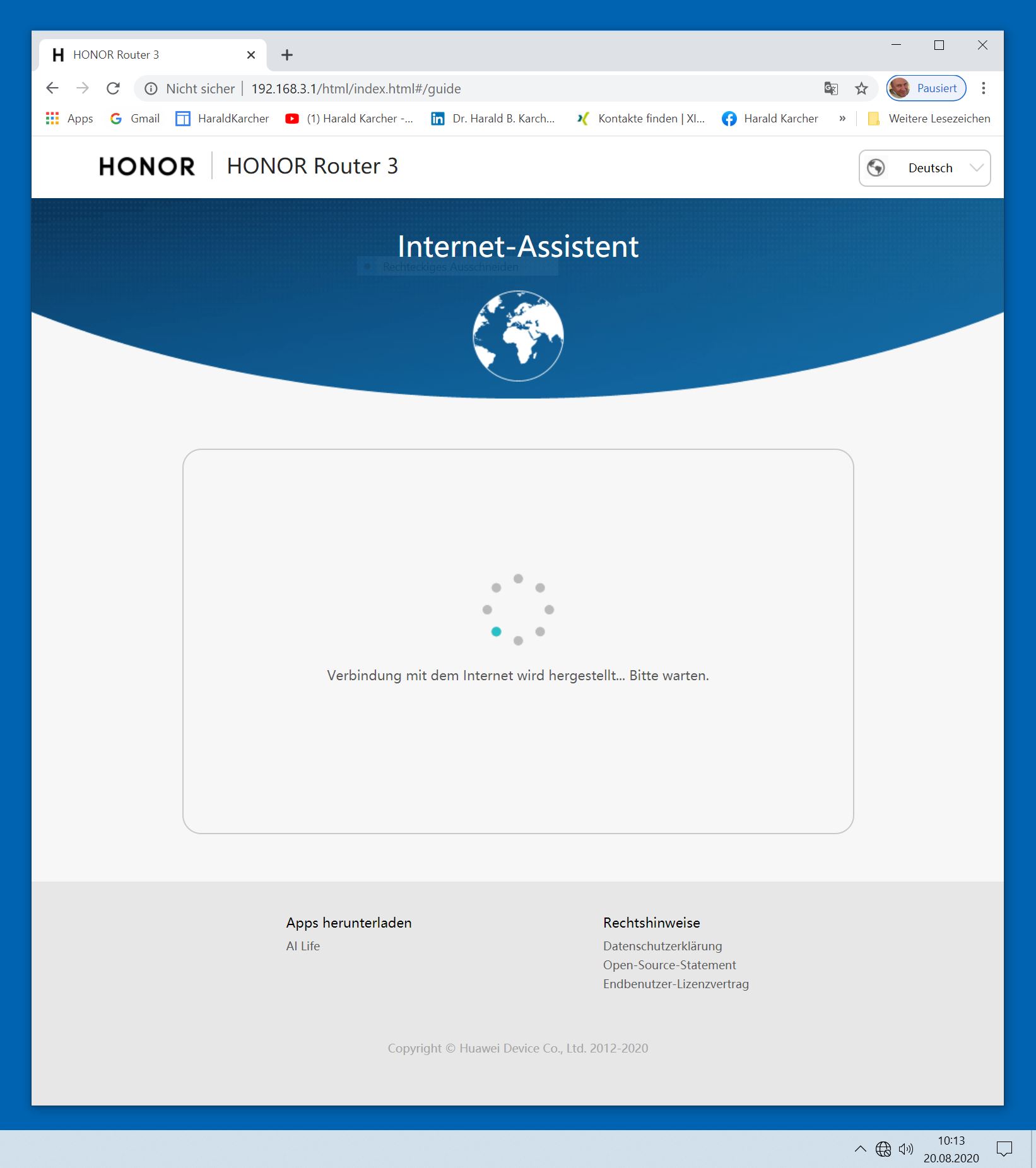Open the Kontakte finden Xing bookmark
This screenshot has width=1036, height=1168.
pyautogui.click(x=640, y=119)
